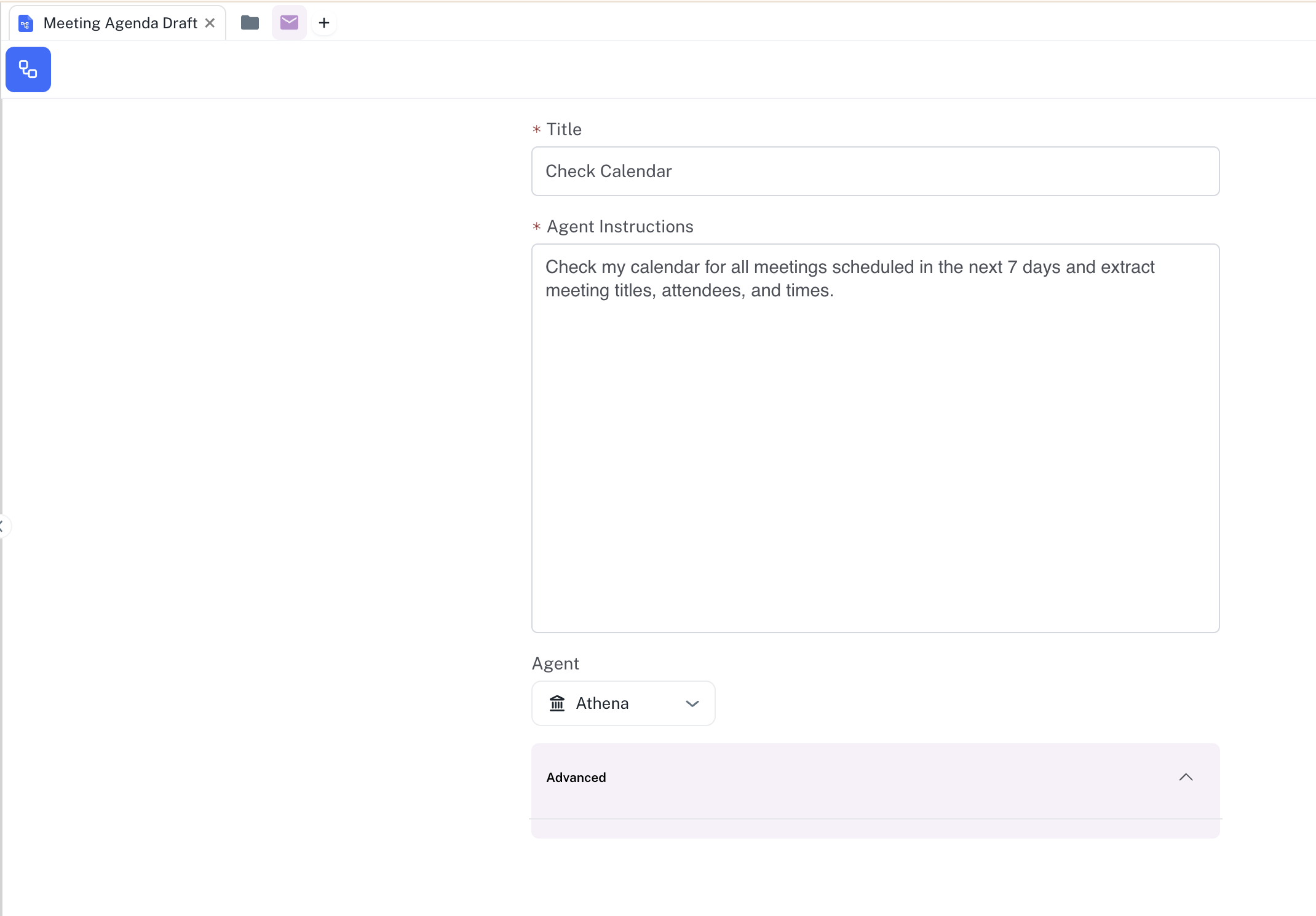Screen dimensions: 1316x916
Task: Click the Title field label
Action: [564, 129]
